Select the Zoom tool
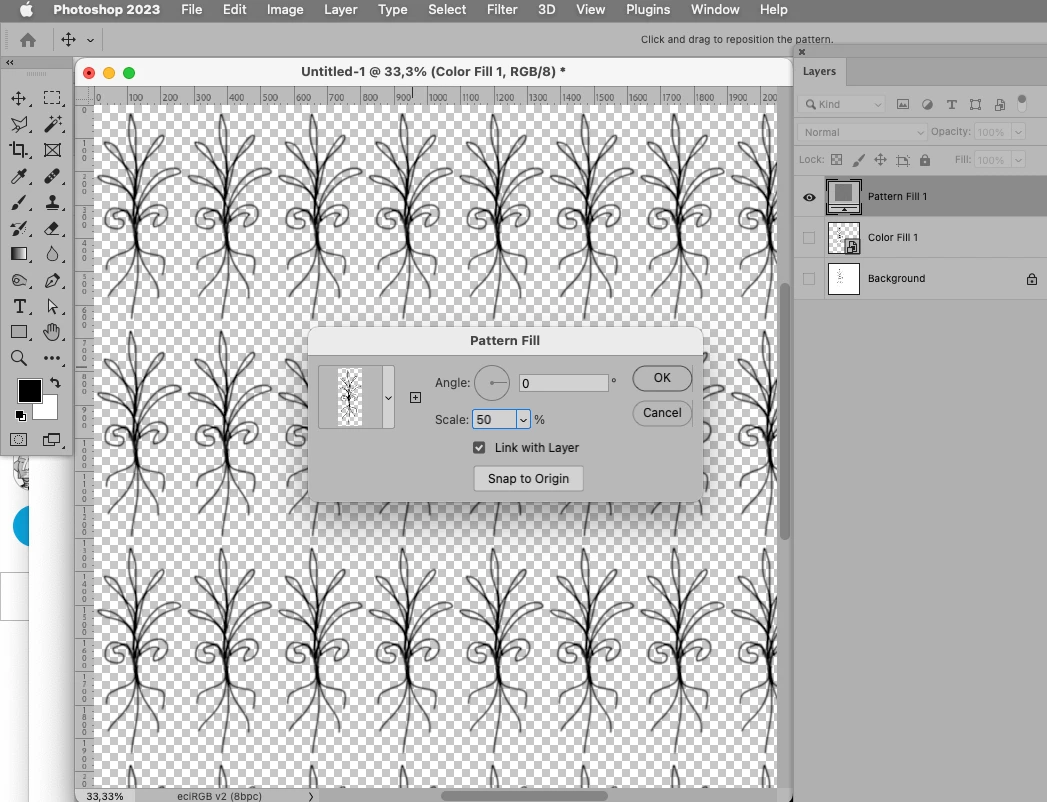The width and height of the screenshot is (1047, 802). coord(19,358)
